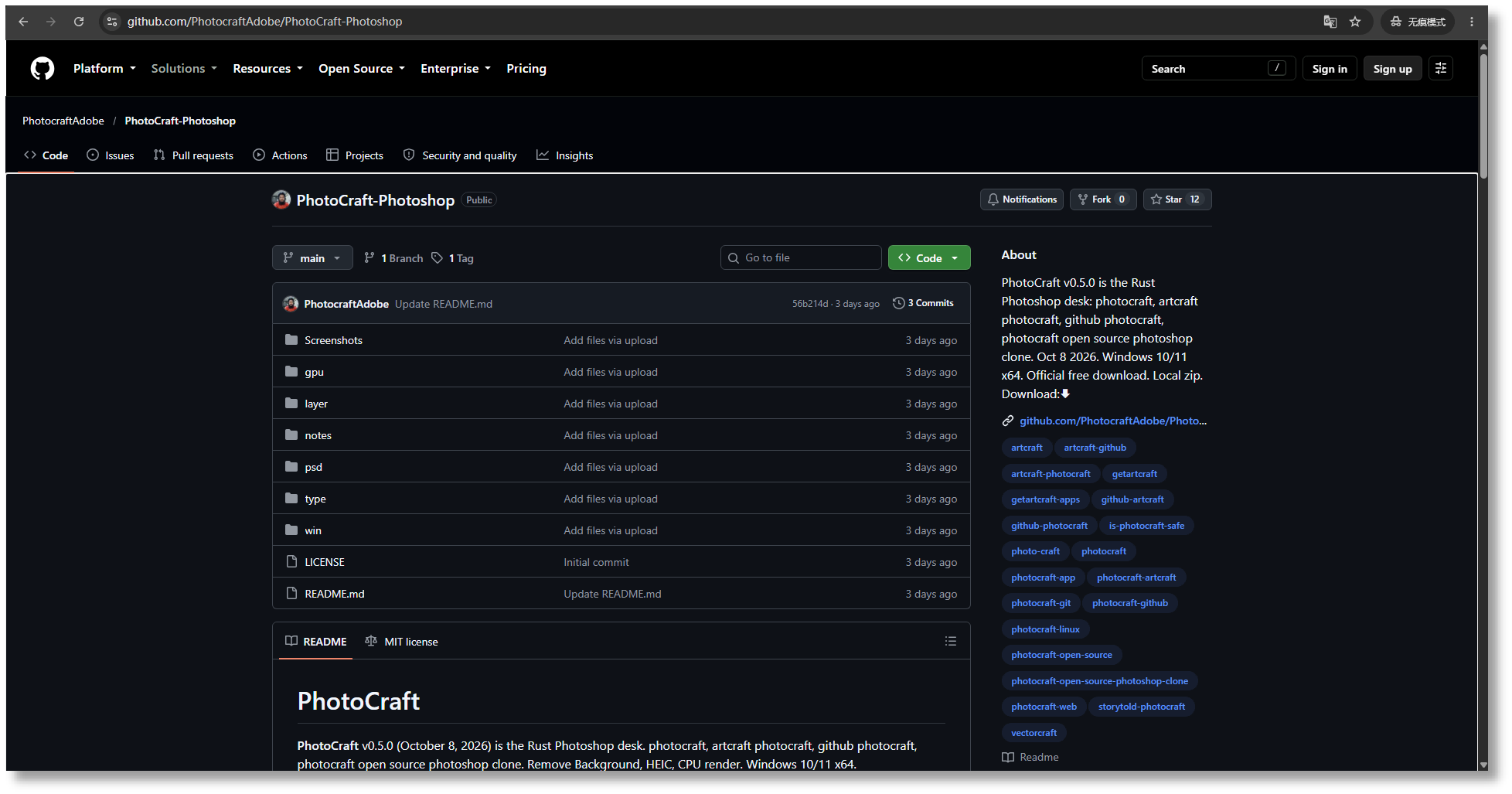Expand the Platform menu in the header
Image resolution: width=1512 pixels, height=794 pixels.
[104, 69]
